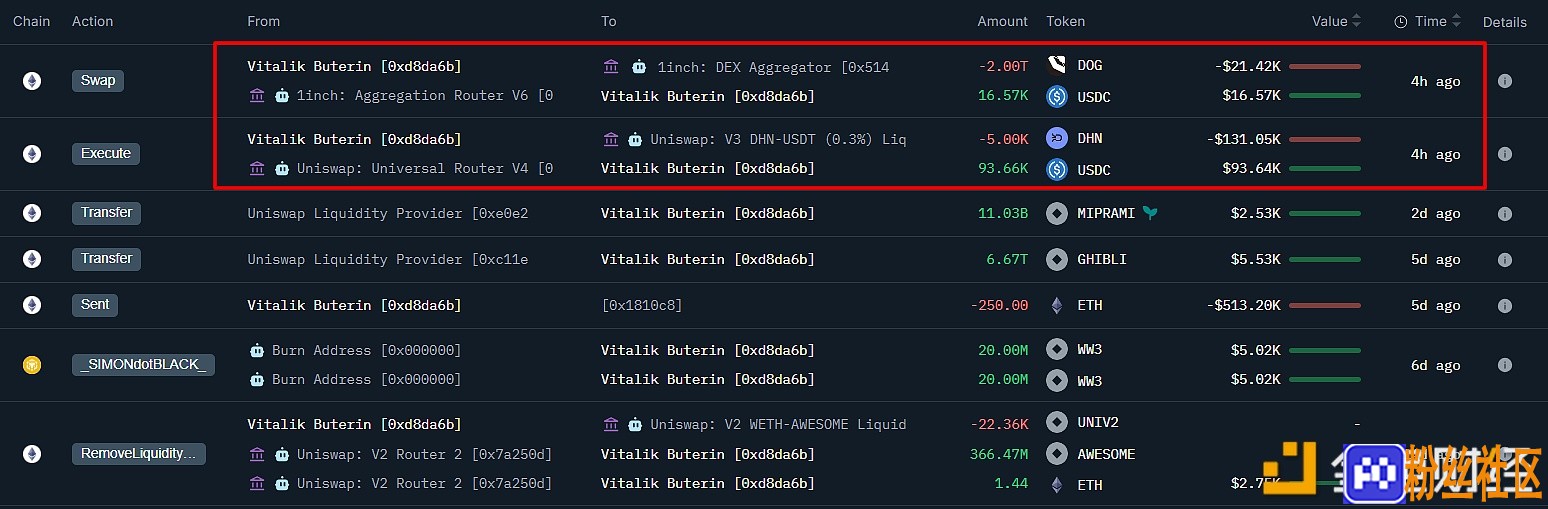Sort by the Time column arrows
The height and width of the screenshot is (509, 1548).
coord(1457,21)
